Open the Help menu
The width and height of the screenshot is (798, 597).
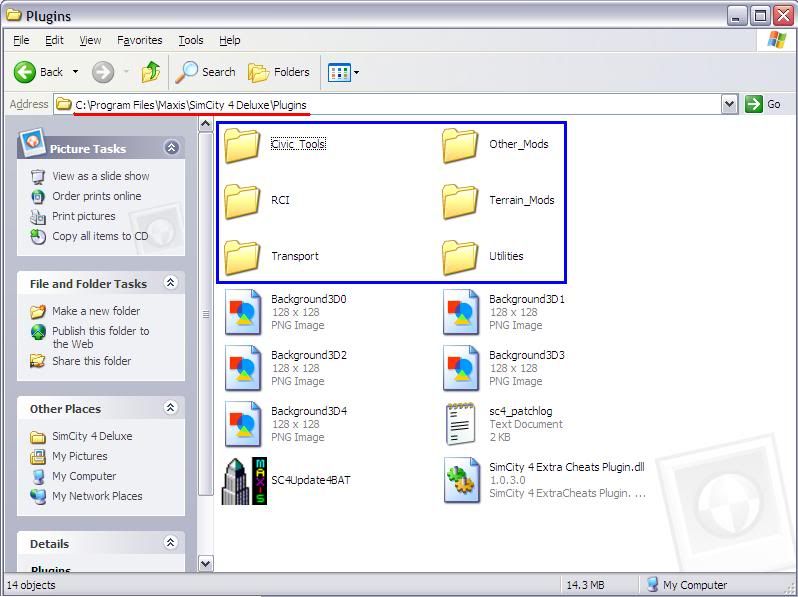[230, 40]
